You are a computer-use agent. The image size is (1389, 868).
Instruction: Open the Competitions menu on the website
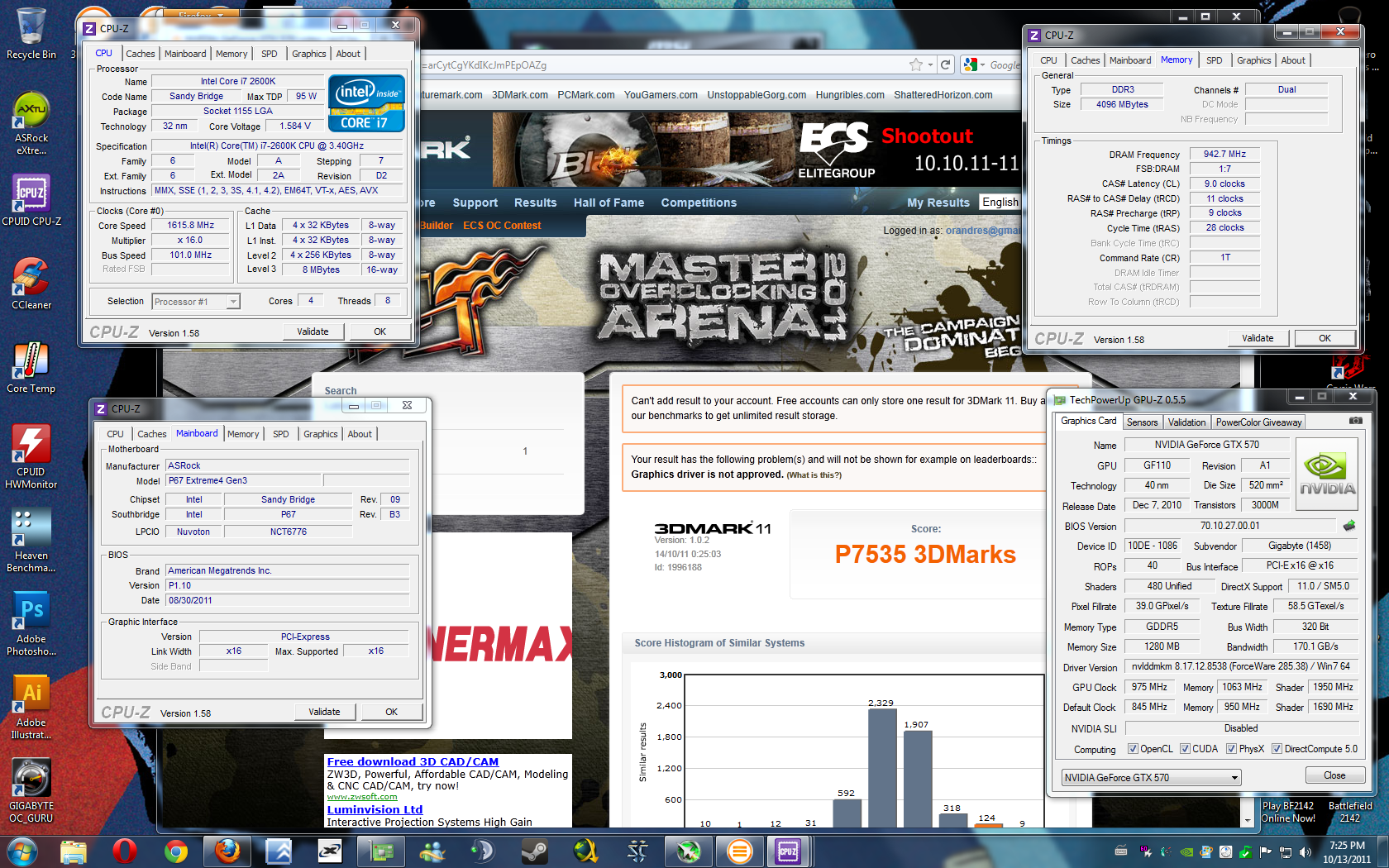click(x=699, y=203)
